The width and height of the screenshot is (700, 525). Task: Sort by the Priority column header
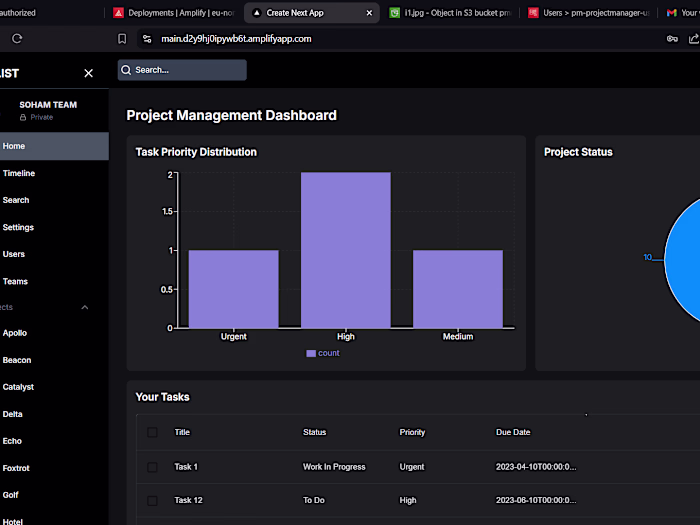click(x=412, y=432)
